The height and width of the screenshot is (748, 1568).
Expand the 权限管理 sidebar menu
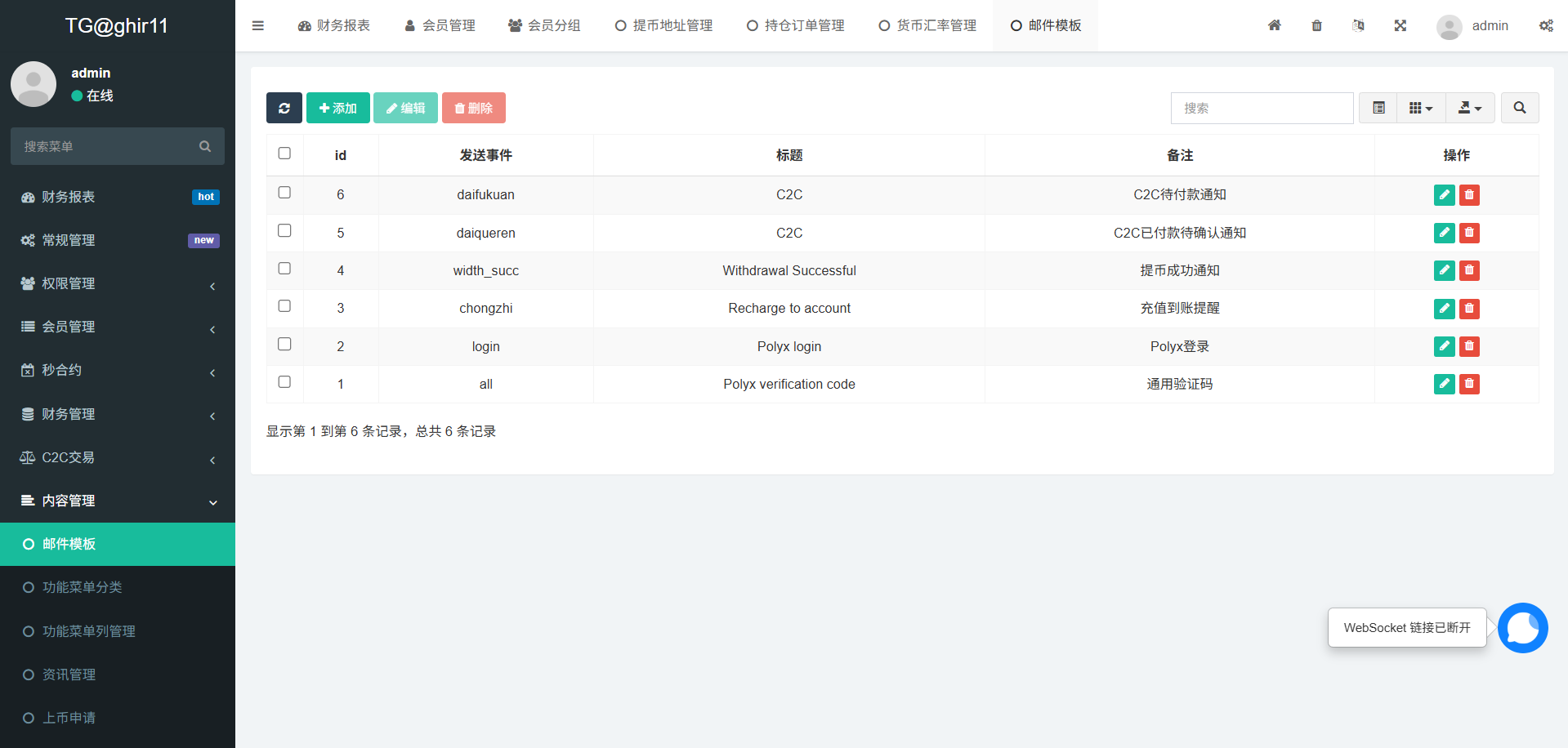pyautogui.click(x=118, y=283)
